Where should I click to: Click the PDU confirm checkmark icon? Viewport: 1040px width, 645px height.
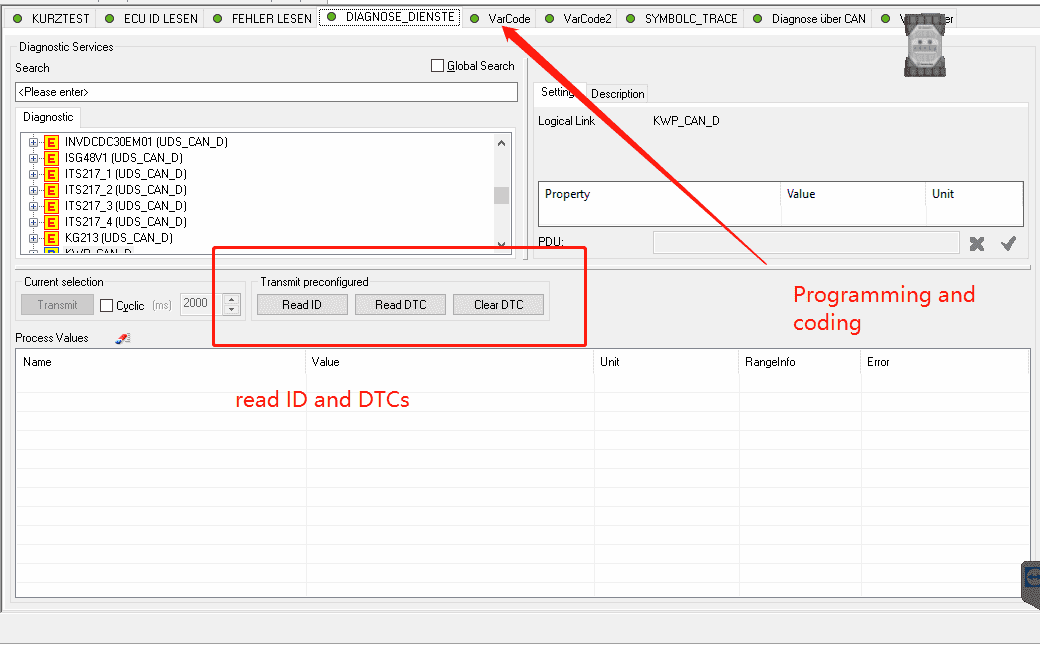tap(1008, 244)
